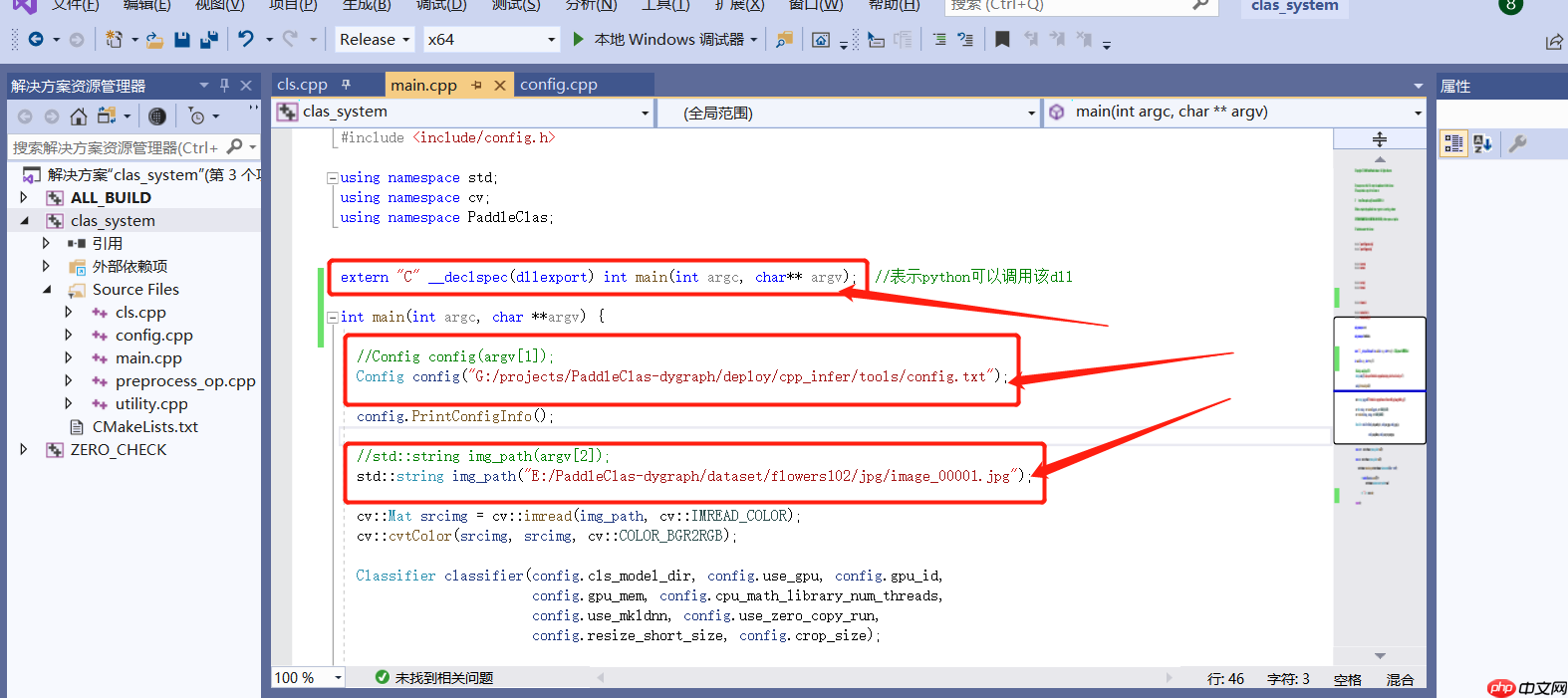Open the 分析(N) Analyze menu
1568x698 pixels.
coord(592,5)
